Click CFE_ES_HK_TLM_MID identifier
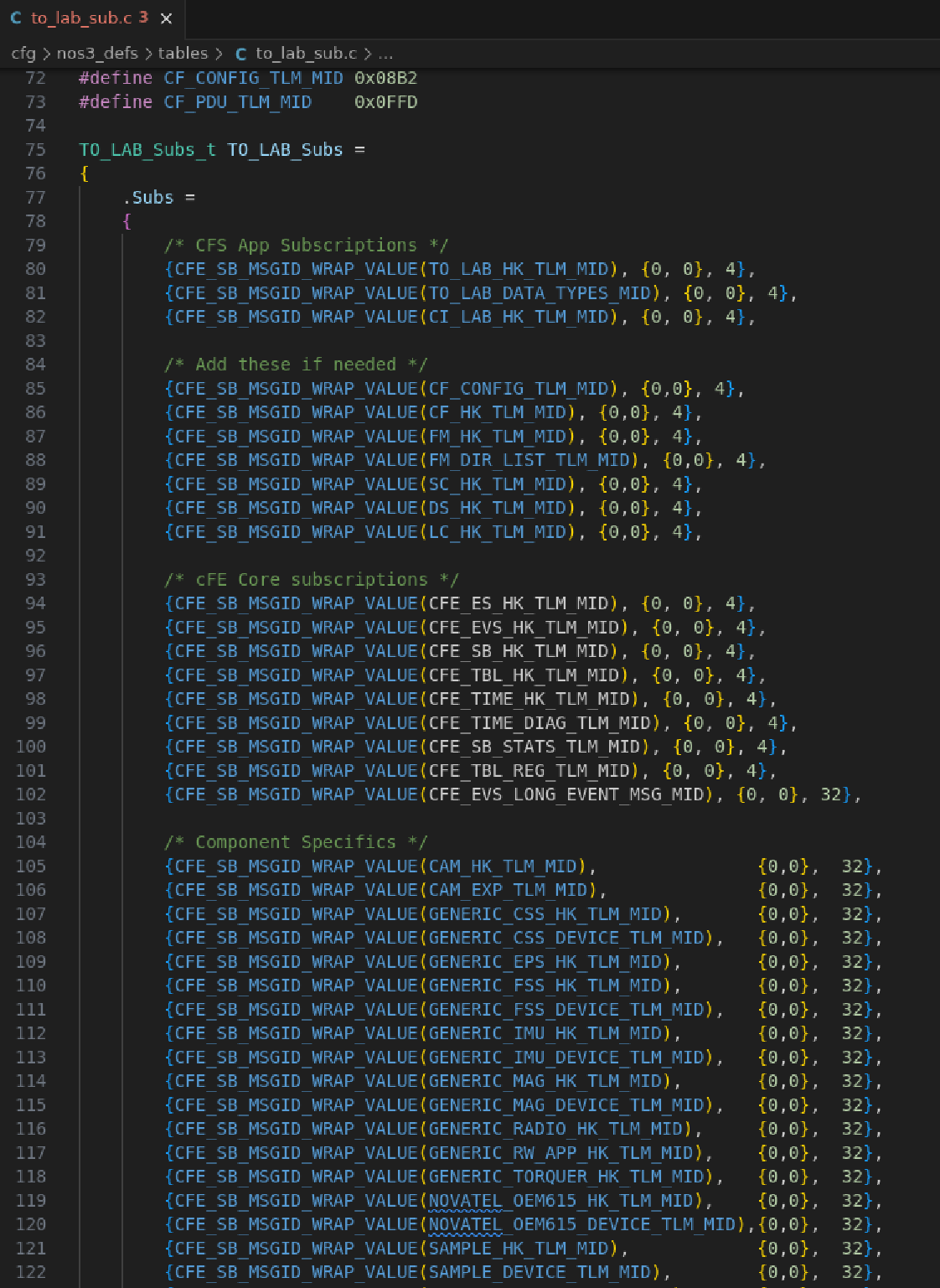 519,603
